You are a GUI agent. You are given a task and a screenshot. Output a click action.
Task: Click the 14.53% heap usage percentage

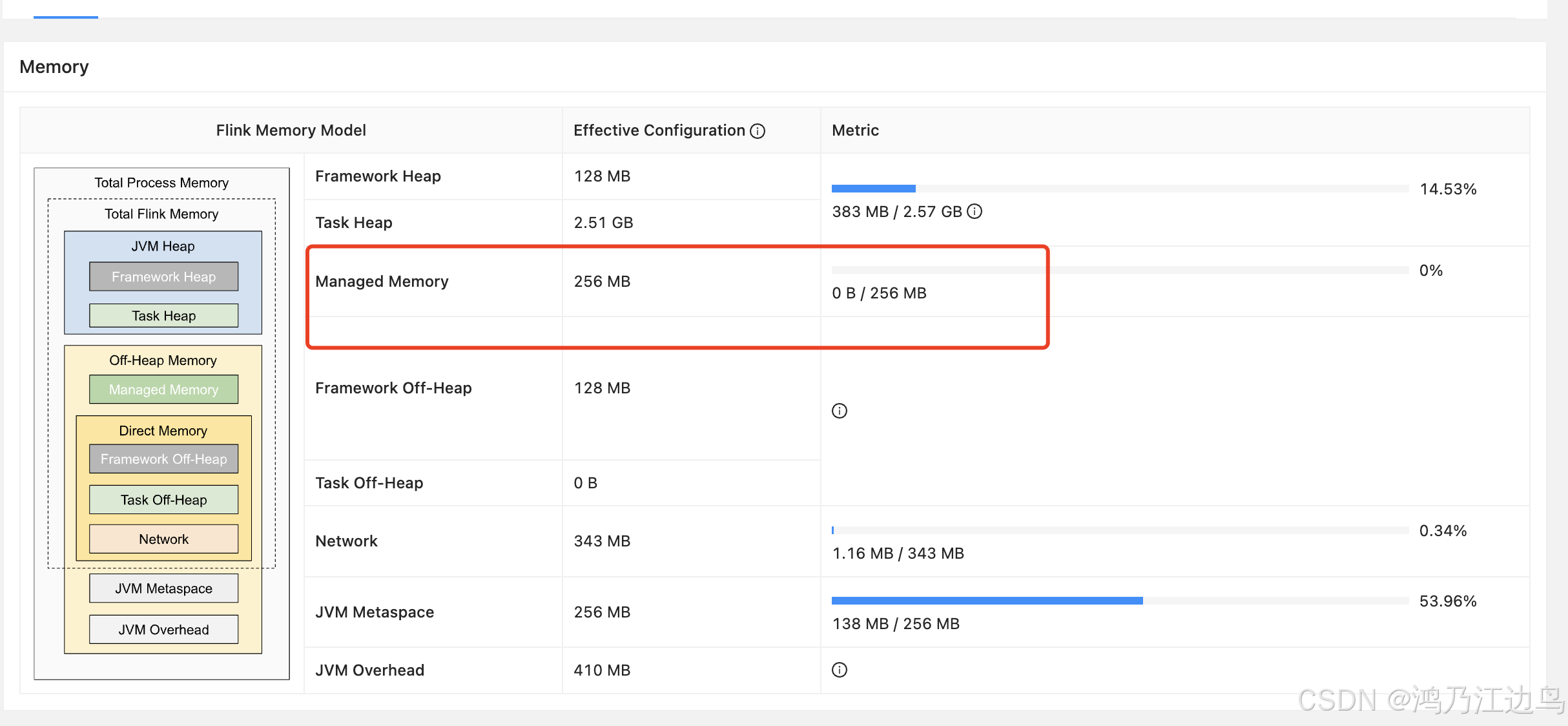click(x=1448, y=189)
